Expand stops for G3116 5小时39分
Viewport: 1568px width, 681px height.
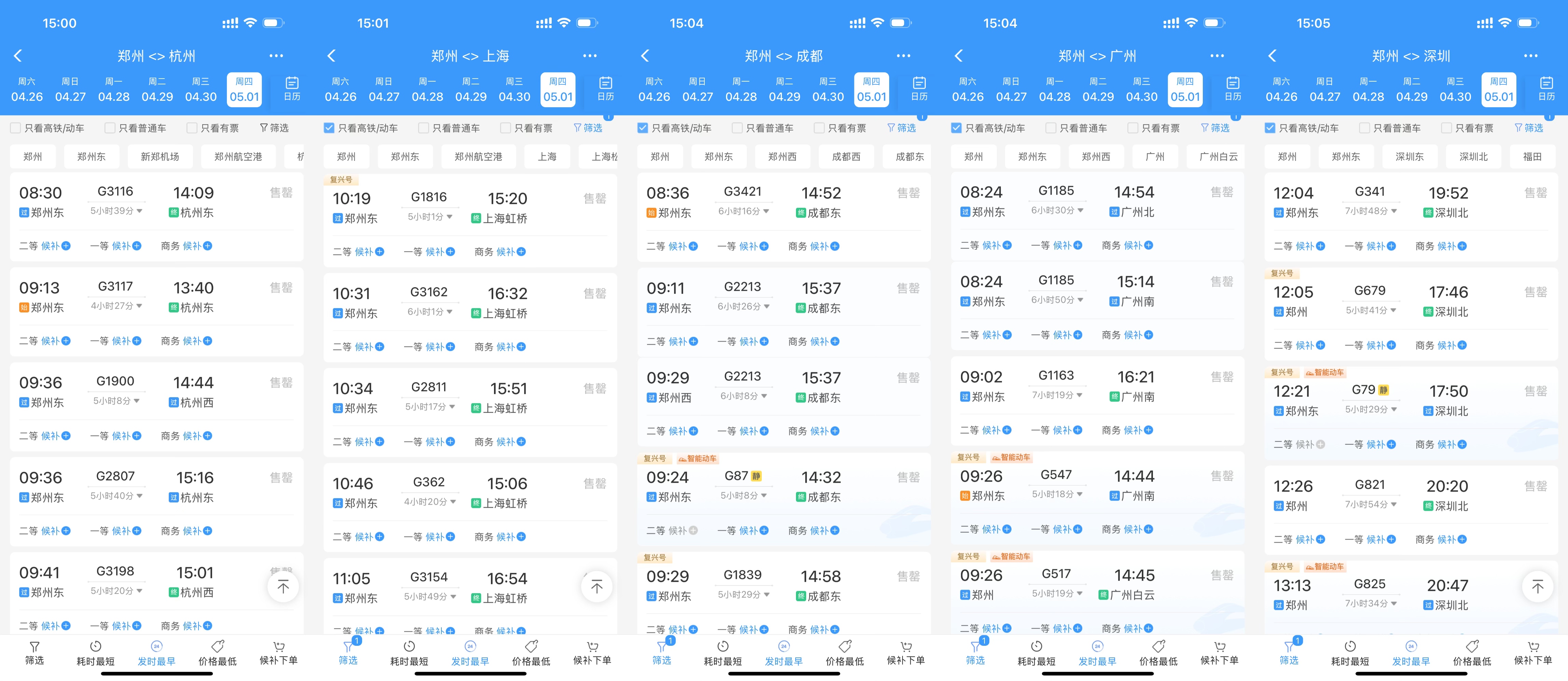point(116,211)
